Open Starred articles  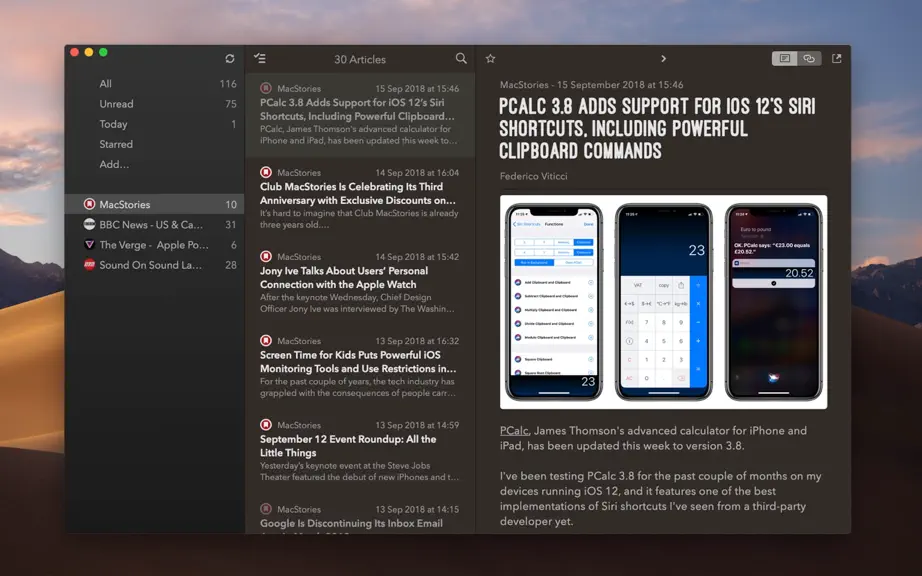[154, 144]
